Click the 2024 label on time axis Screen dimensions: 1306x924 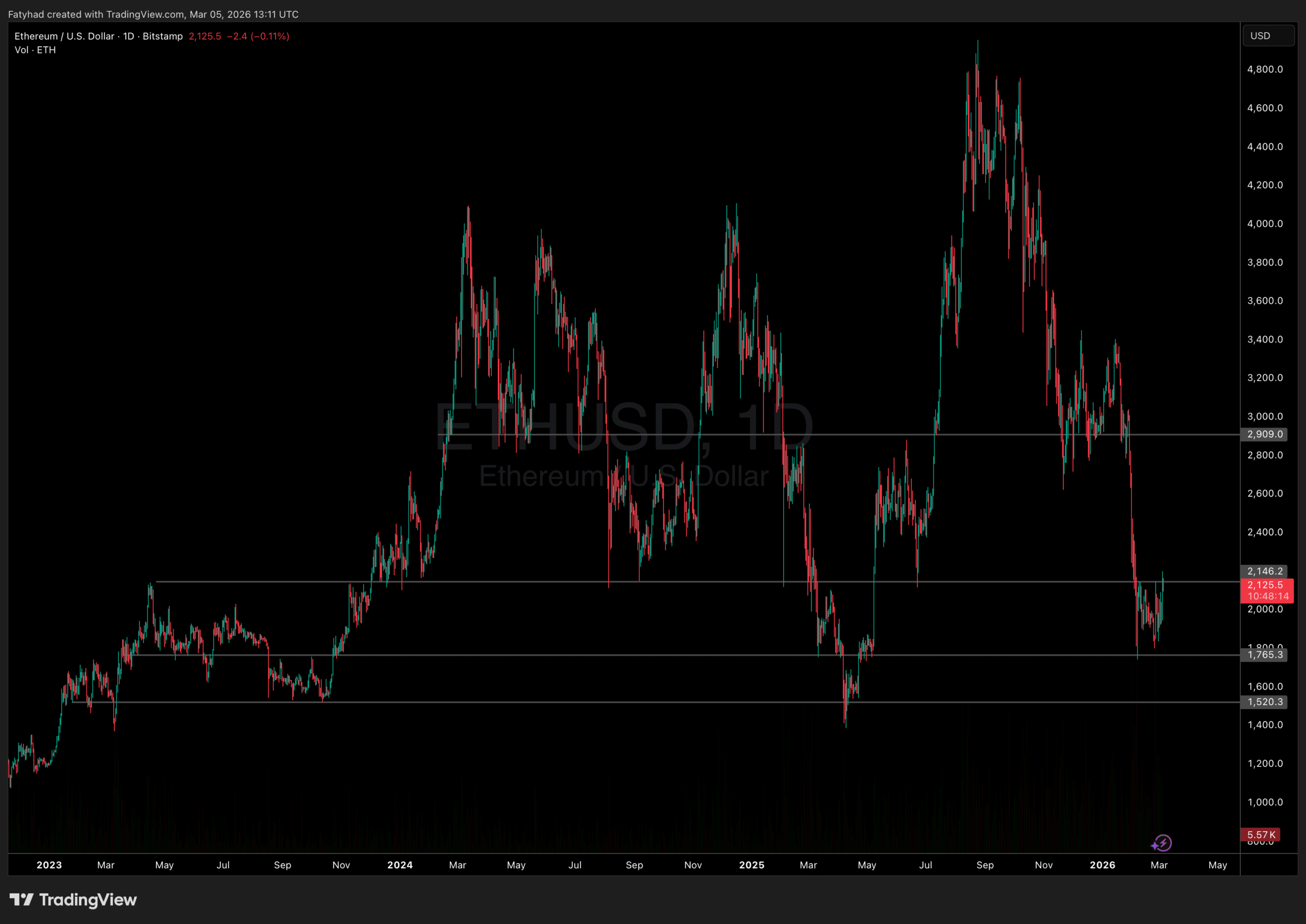[x=400, y=865]
